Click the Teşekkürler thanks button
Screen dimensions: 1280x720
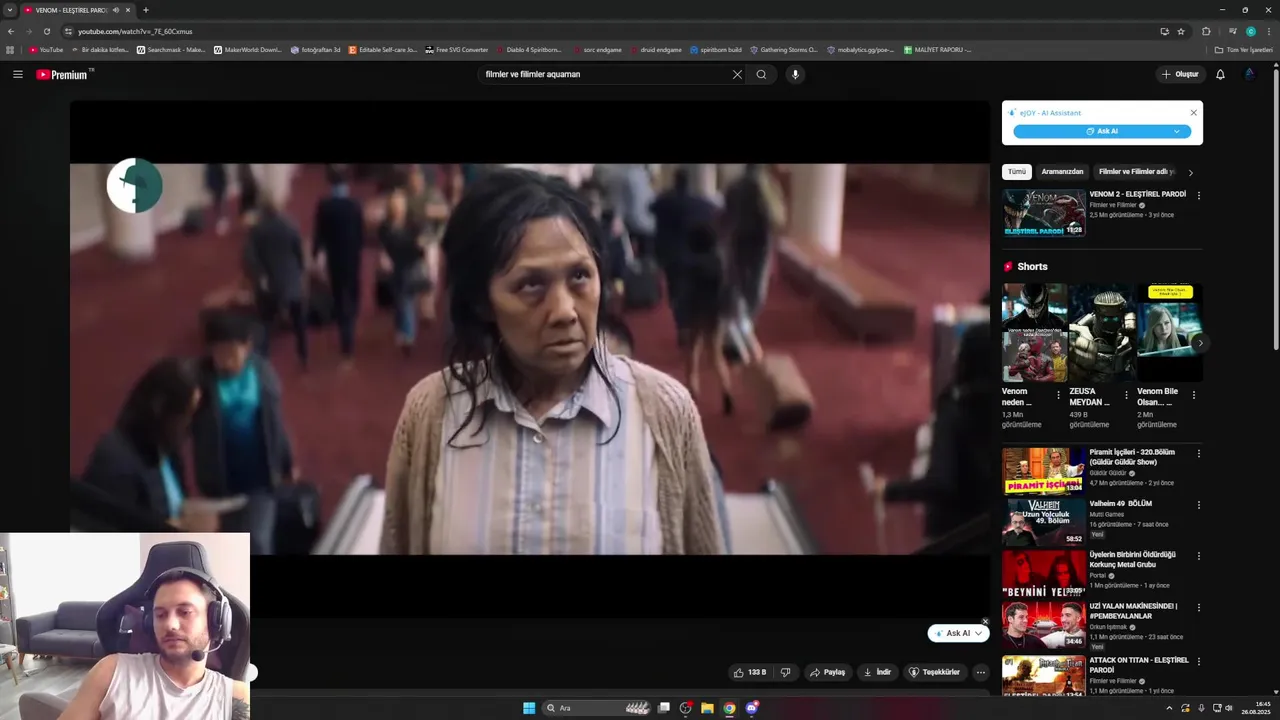tap(933, 672)
